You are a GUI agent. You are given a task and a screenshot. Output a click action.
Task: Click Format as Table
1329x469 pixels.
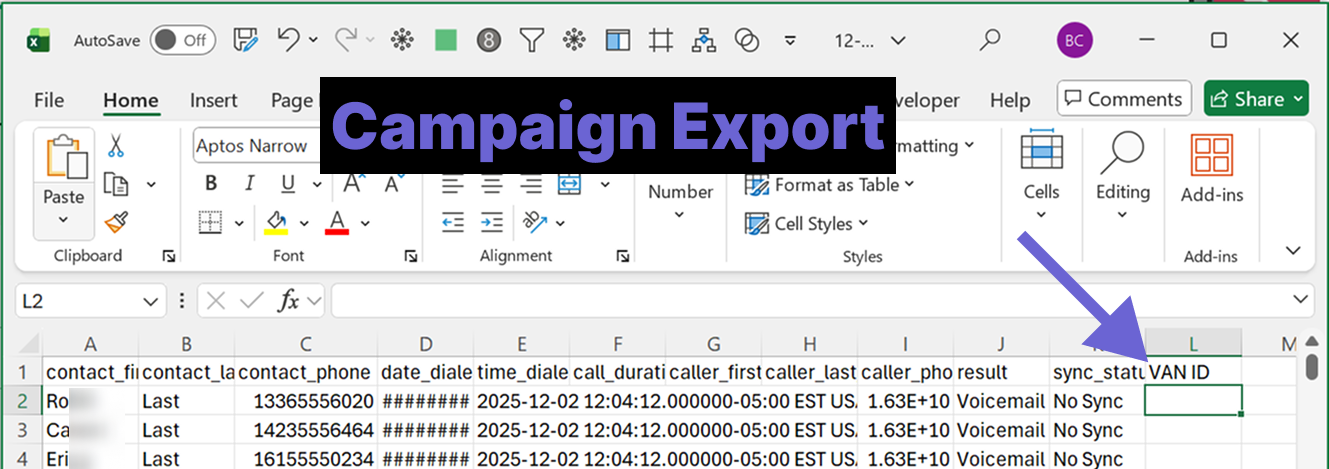[x=829, y=185]
